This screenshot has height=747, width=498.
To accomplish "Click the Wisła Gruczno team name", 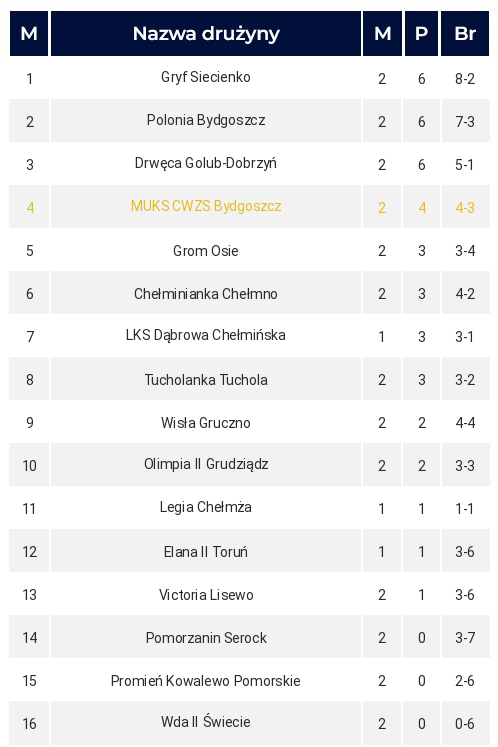I will tap(205, 423).
